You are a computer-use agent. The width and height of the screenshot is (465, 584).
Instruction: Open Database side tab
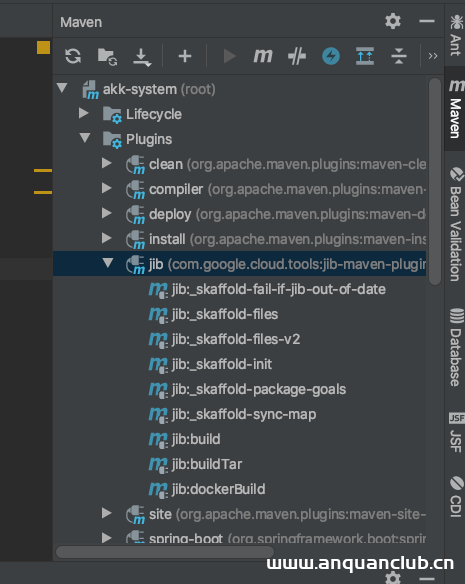[455, 347]
